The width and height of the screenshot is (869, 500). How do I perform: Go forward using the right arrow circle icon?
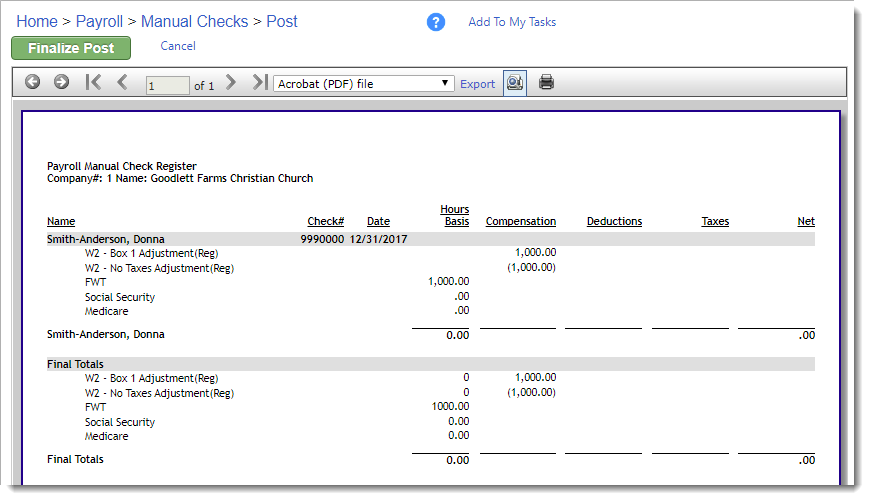pyautogui.click(x=62, y=82)
